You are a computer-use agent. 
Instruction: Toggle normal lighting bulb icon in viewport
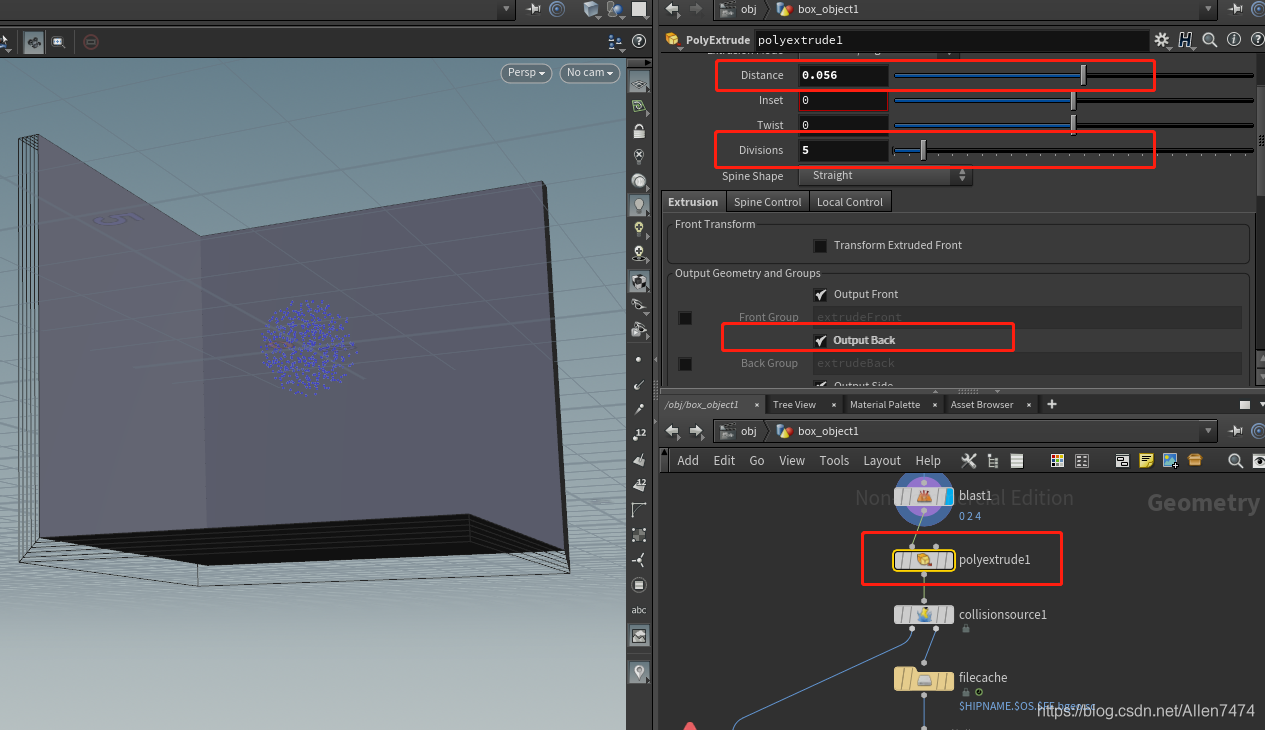click(x=639, y=229)
